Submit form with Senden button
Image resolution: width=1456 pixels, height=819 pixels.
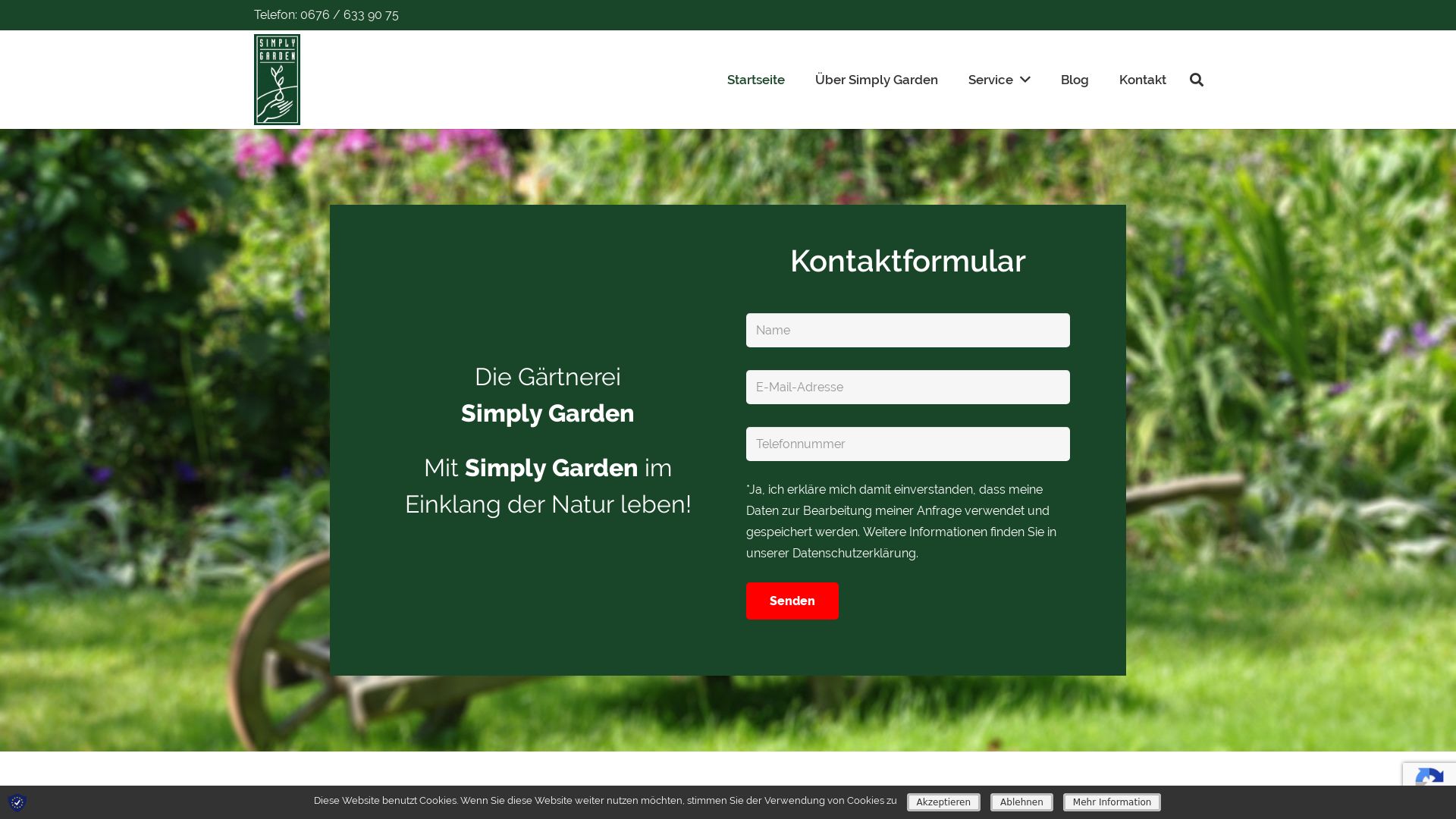coord(792,601)
